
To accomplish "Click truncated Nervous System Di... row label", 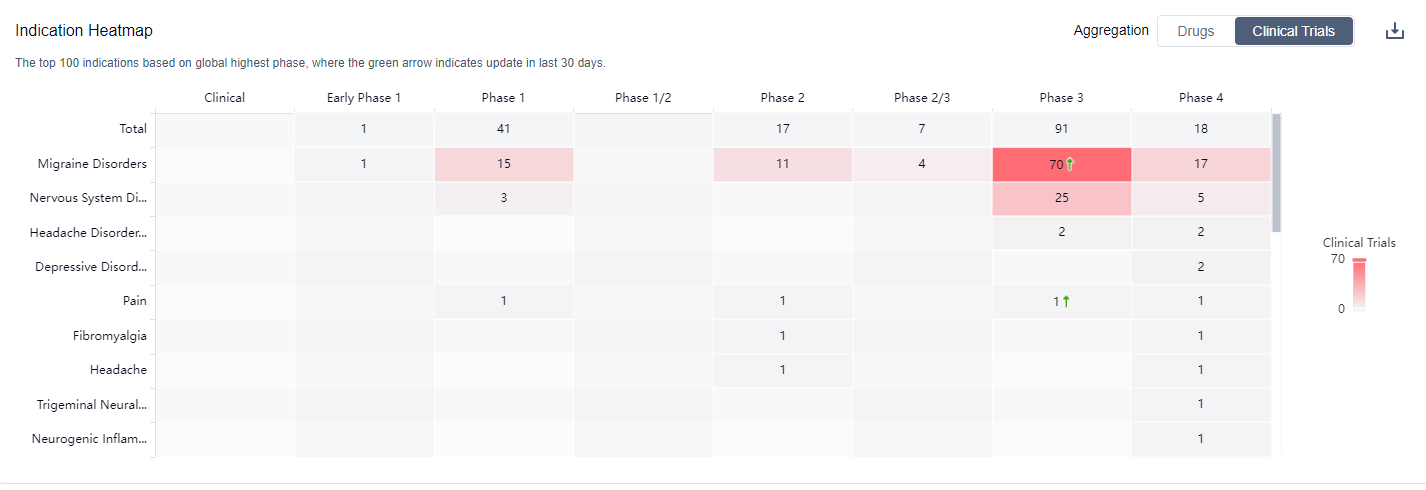I will [88, 198].
